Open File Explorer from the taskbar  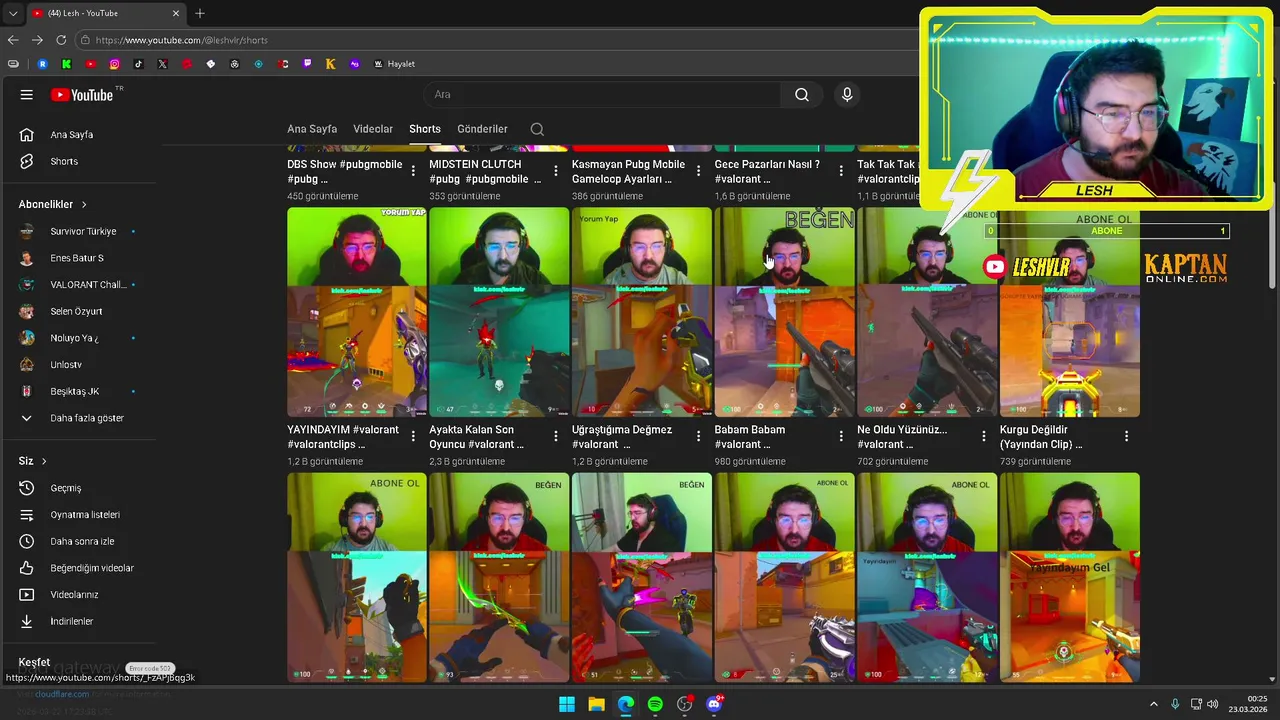coord(596,704)
